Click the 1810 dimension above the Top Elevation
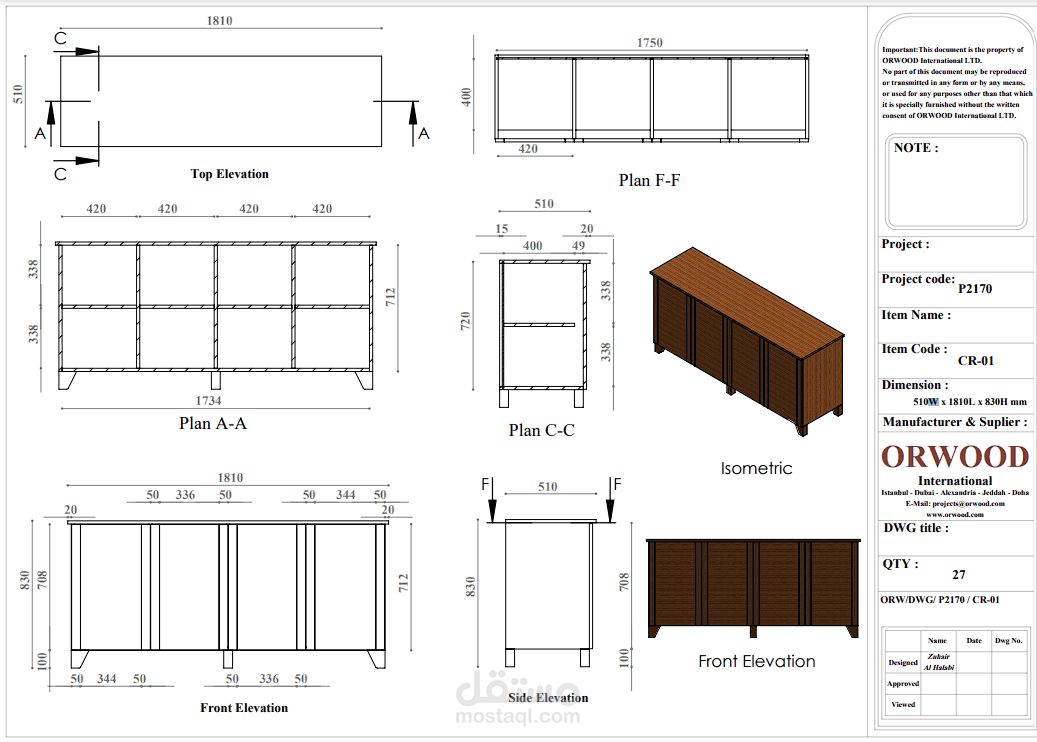 (x=220, y=21)
